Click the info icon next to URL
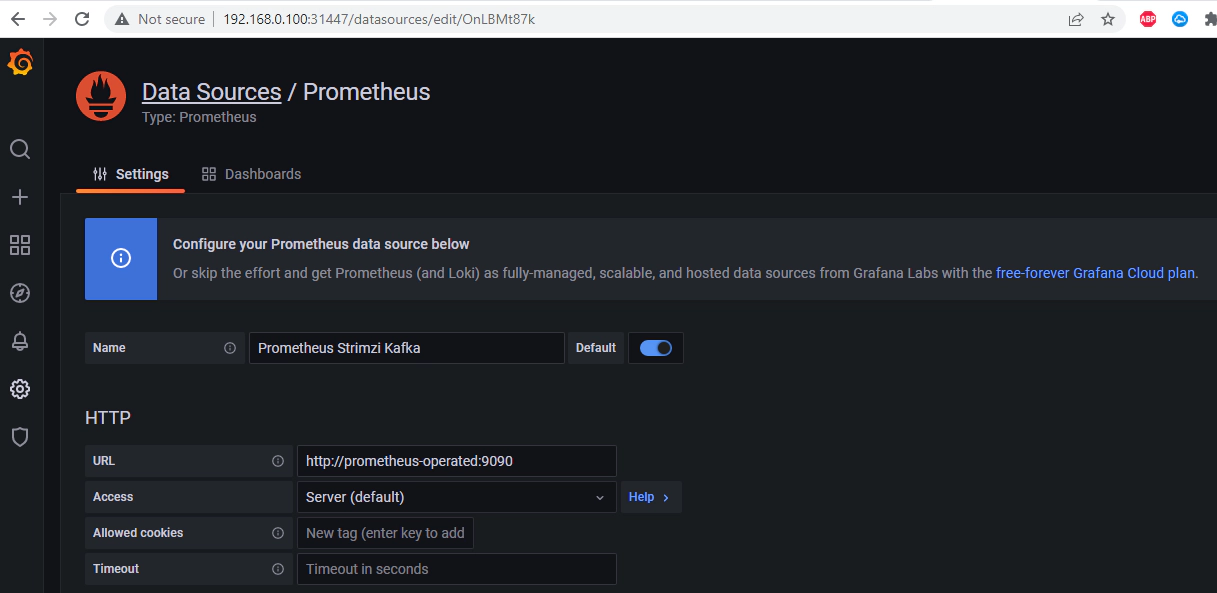 tap(278, 461)
